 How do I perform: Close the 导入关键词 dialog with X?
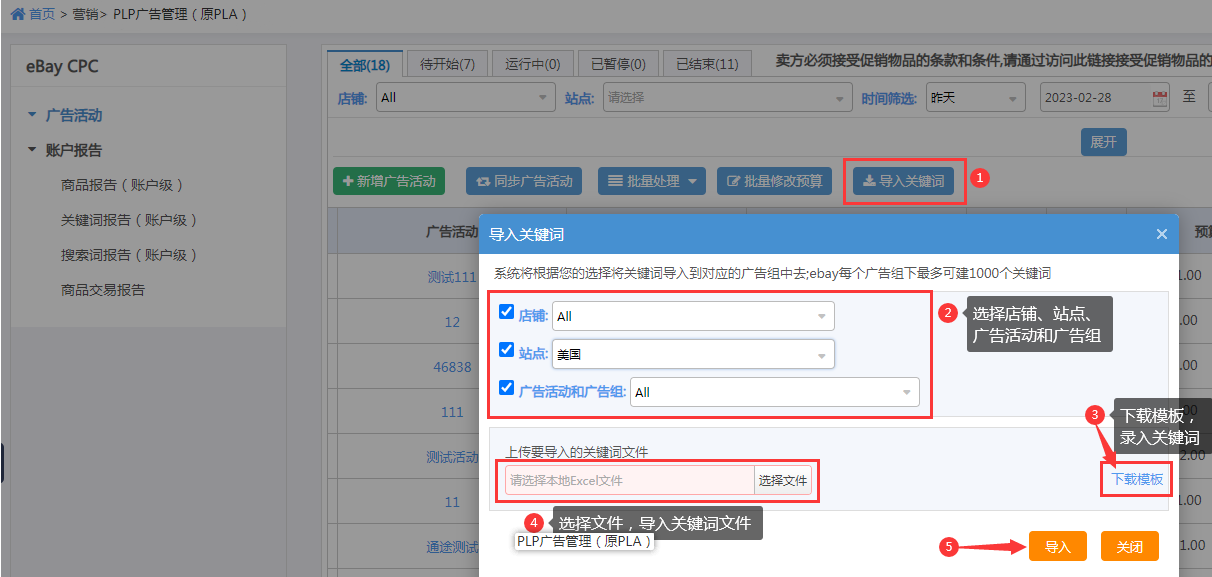click(x=1161, y=234)
